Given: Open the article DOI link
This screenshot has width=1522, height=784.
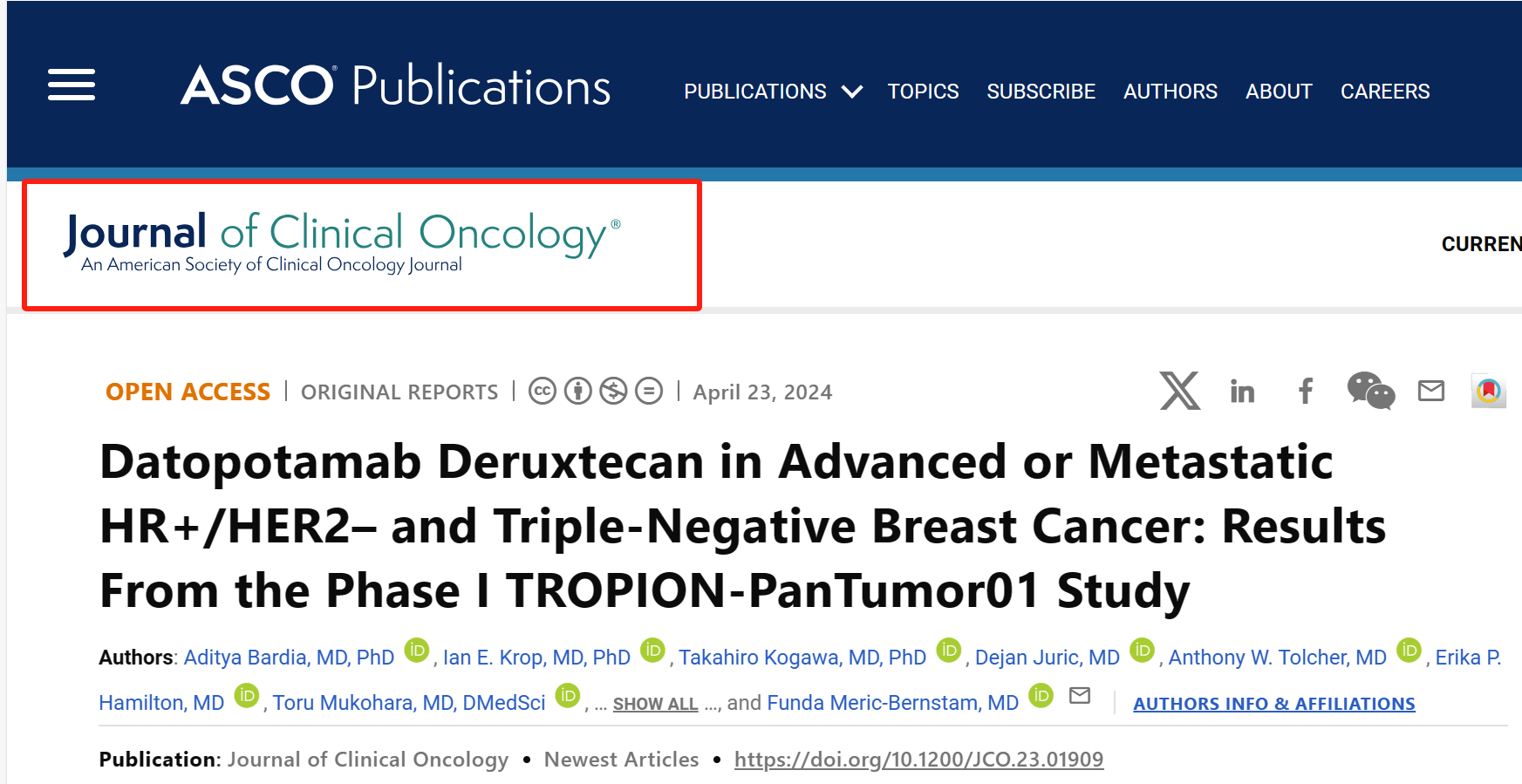Looking at the screenshot, I should point(918,760).
